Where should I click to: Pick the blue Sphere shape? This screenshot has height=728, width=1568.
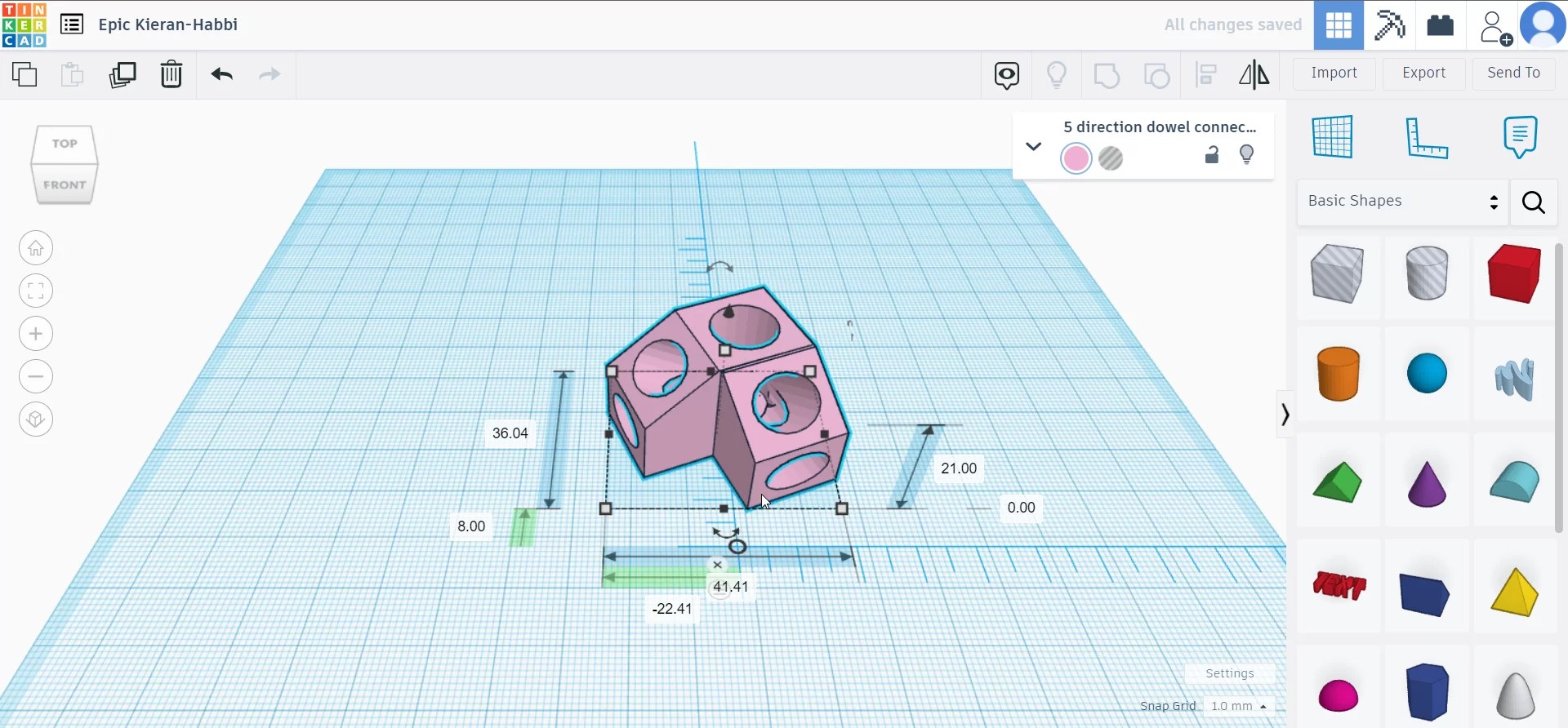pyautogui.click(x=1427, y=374)
